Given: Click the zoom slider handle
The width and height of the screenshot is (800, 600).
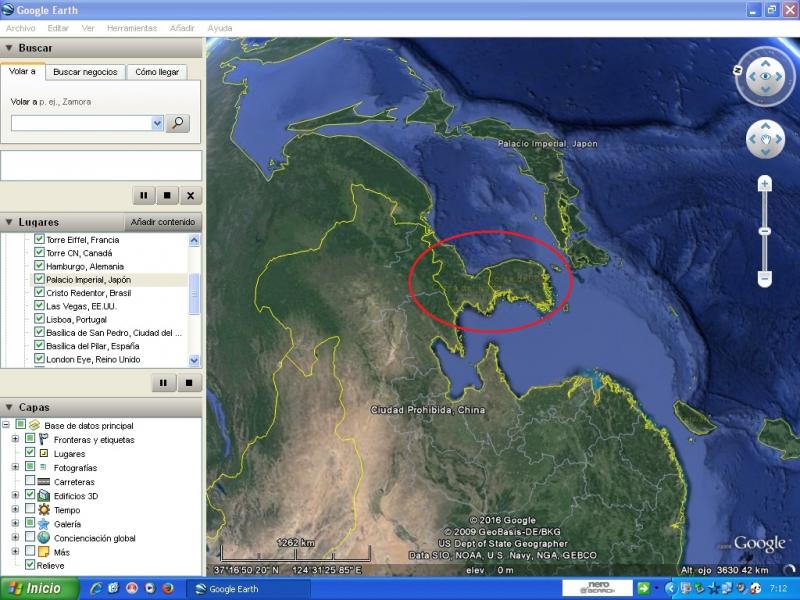Looking at the screenshot, I should pos(764,232).
